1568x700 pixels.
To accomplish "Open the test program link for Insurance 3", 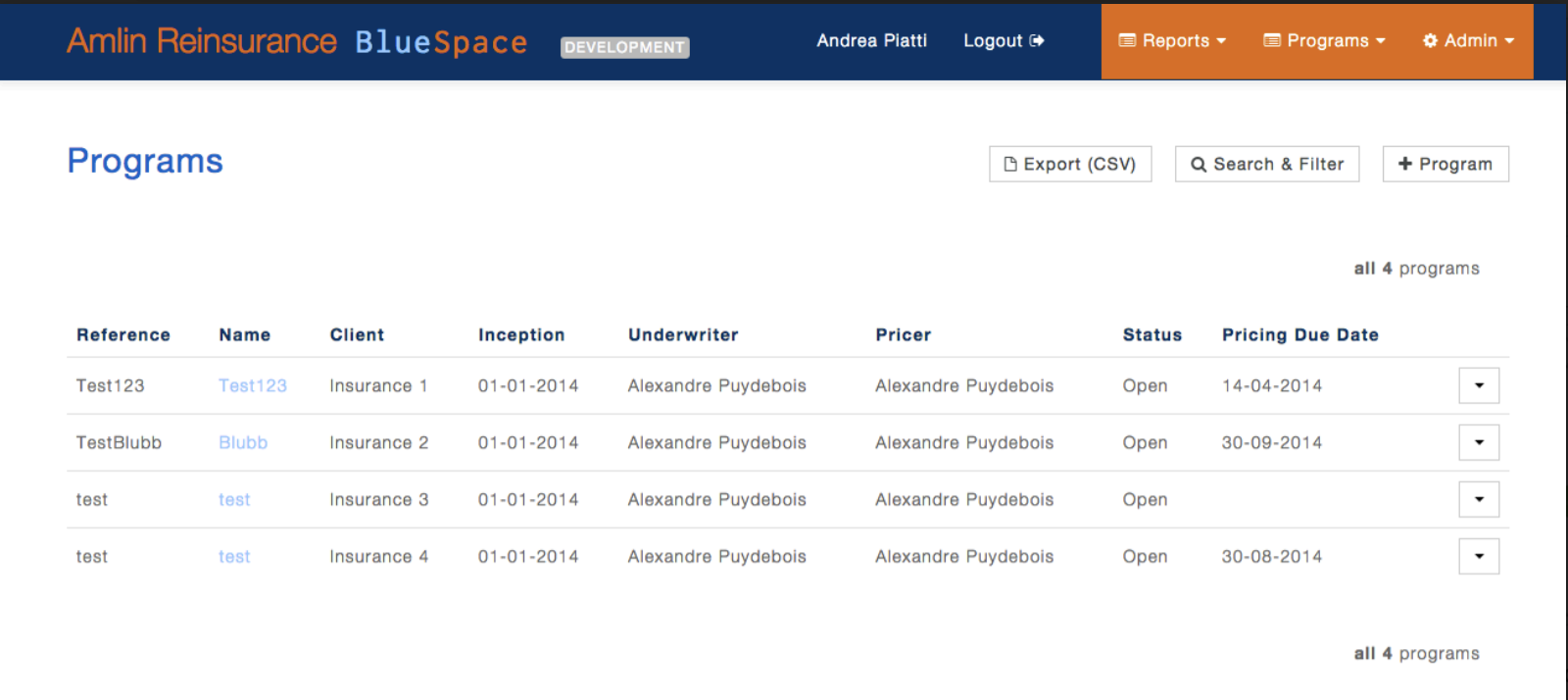I will tap(234, 499).
